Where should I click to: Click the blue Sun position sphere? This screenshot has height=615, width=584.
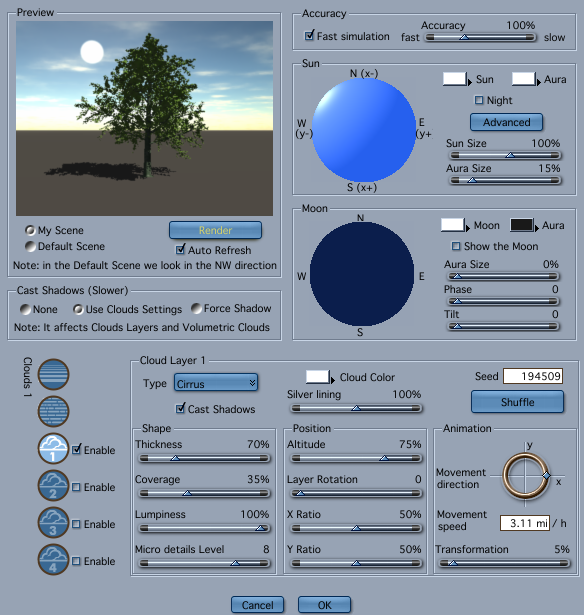tap(364, 130)
